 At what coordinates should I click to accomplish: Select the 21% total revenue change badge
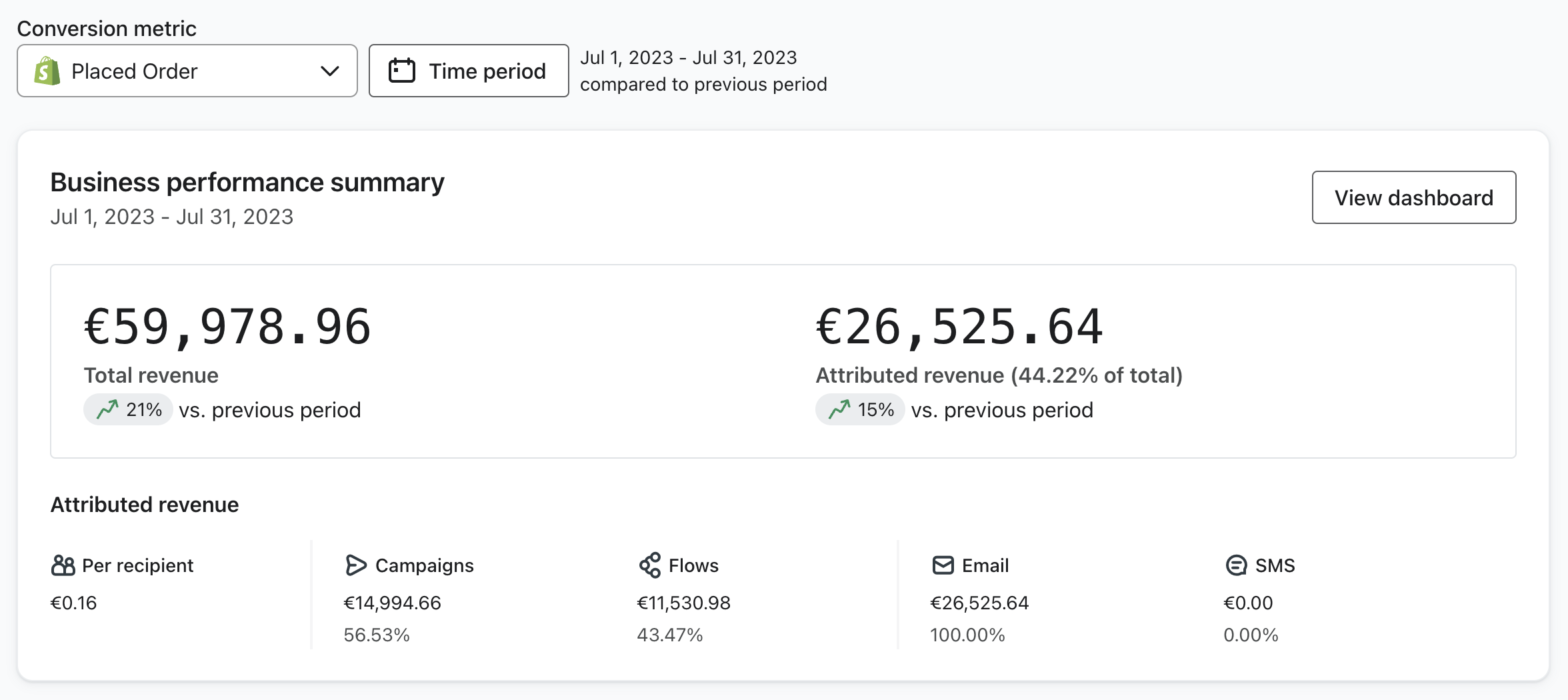point(129,409)
